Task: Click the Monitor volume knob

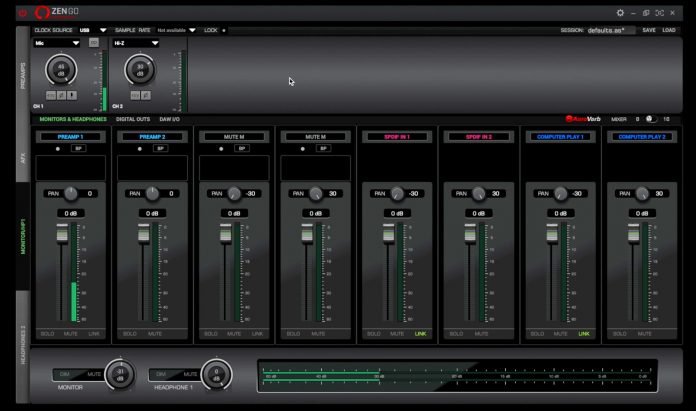Action: tap(120, 374)
